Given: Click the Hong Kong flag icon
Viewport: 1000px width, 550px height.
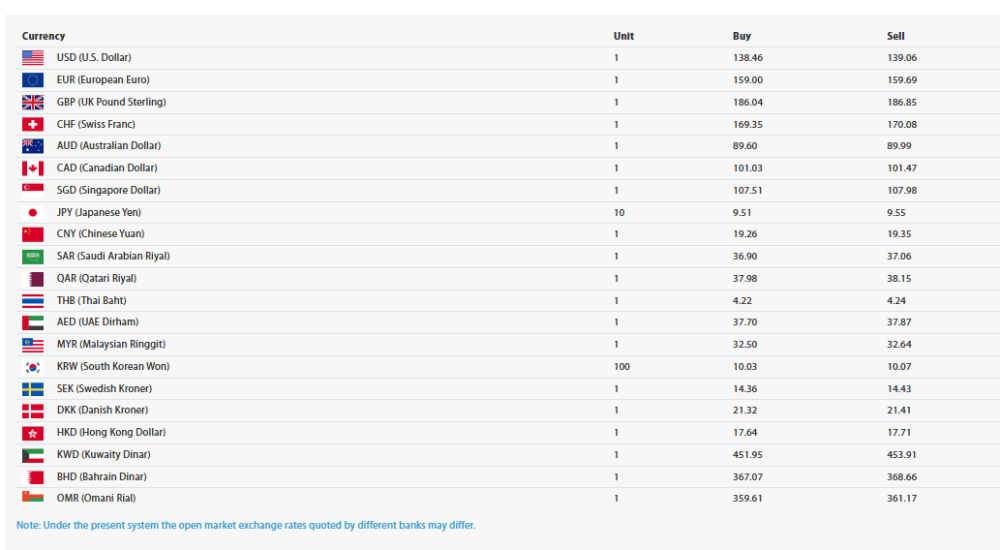Looking at the screenshot, I should [33, 433].
